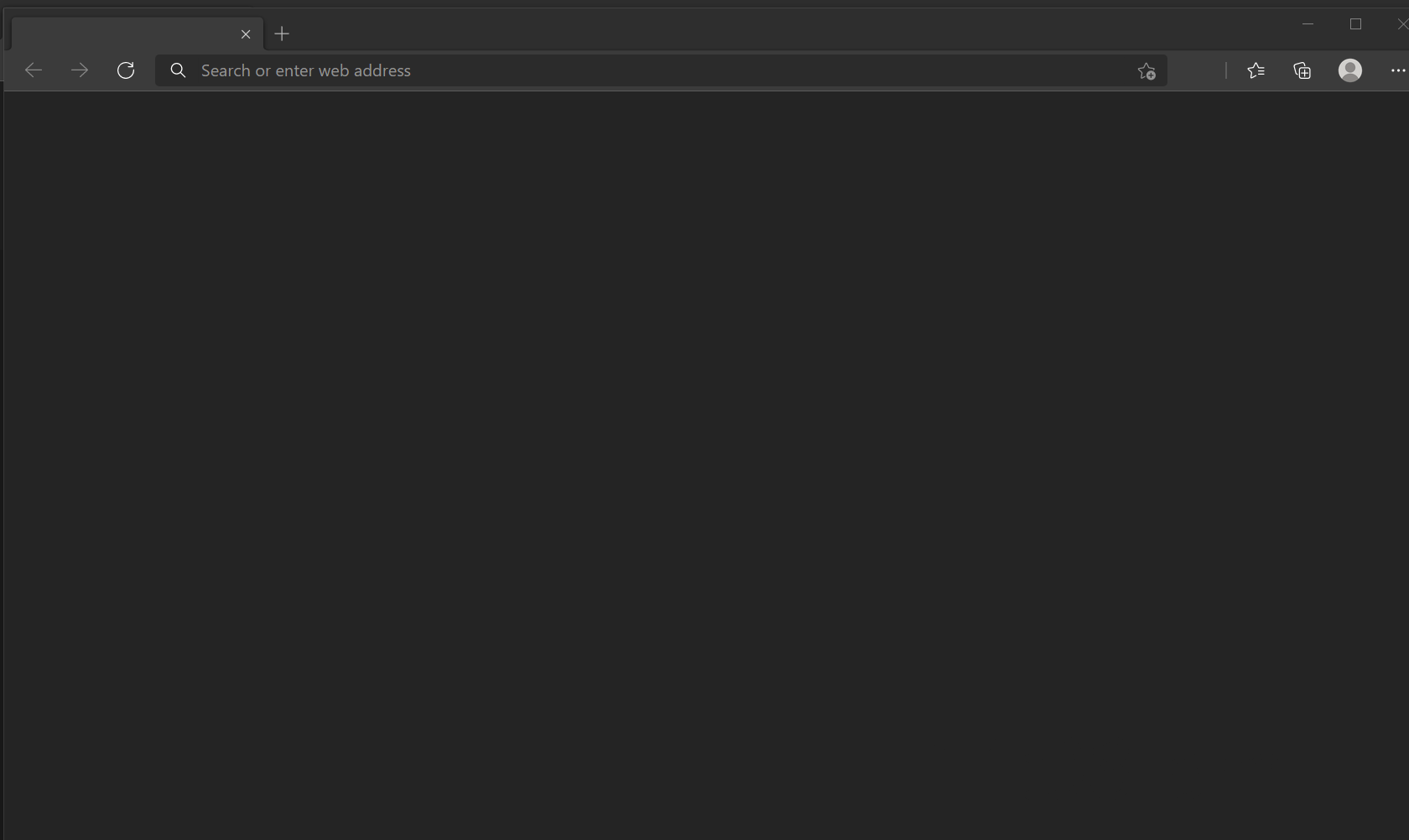Close the current blank tab
Viewport: 1409px width, 840px height.
tap(246, 34)
